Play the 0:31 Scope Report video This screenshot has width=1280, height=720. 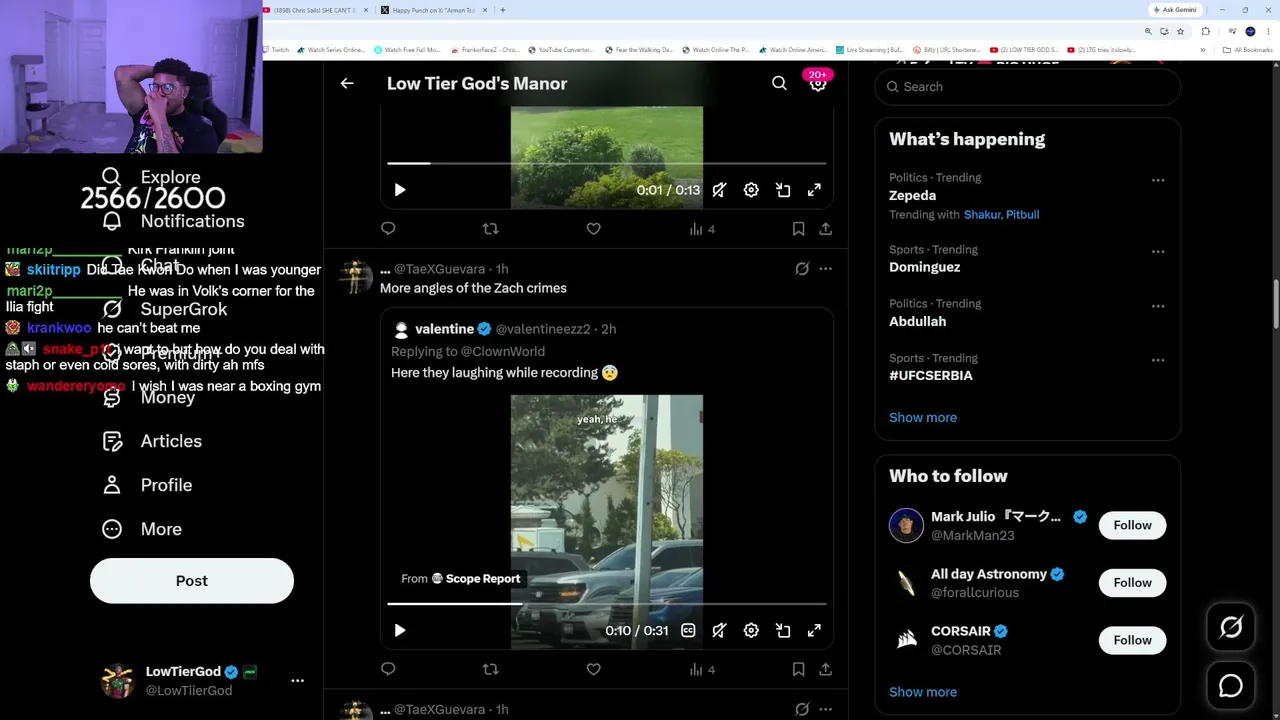399,631
